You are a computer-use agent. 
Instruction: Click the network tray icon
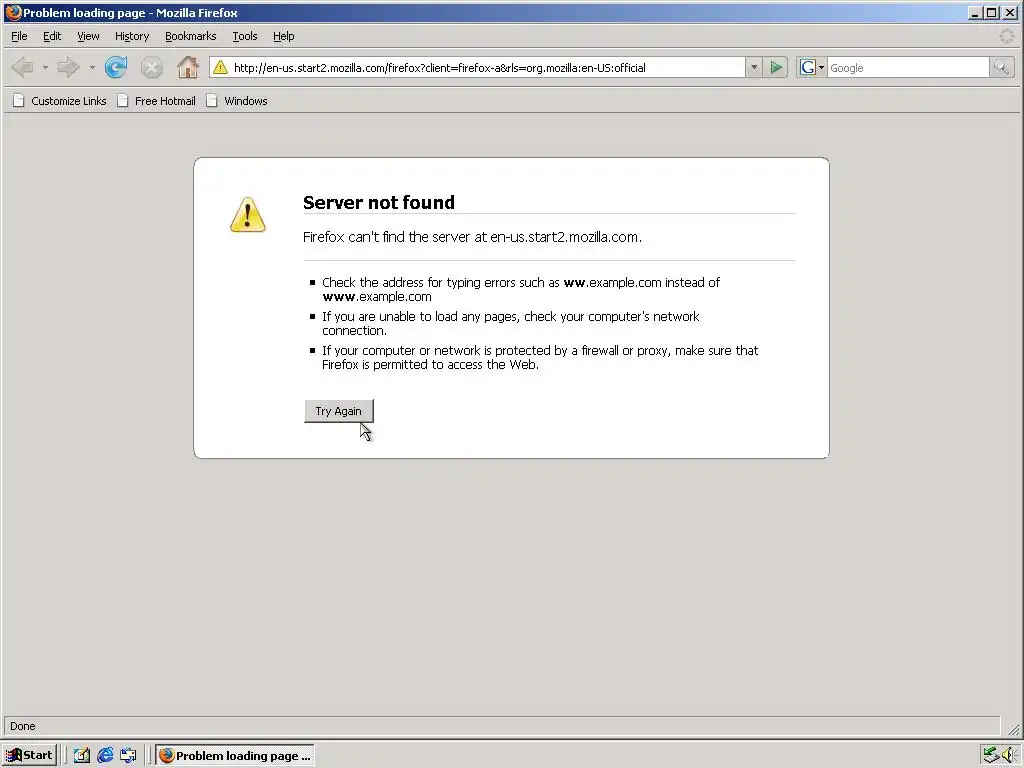tap(991, 756)
